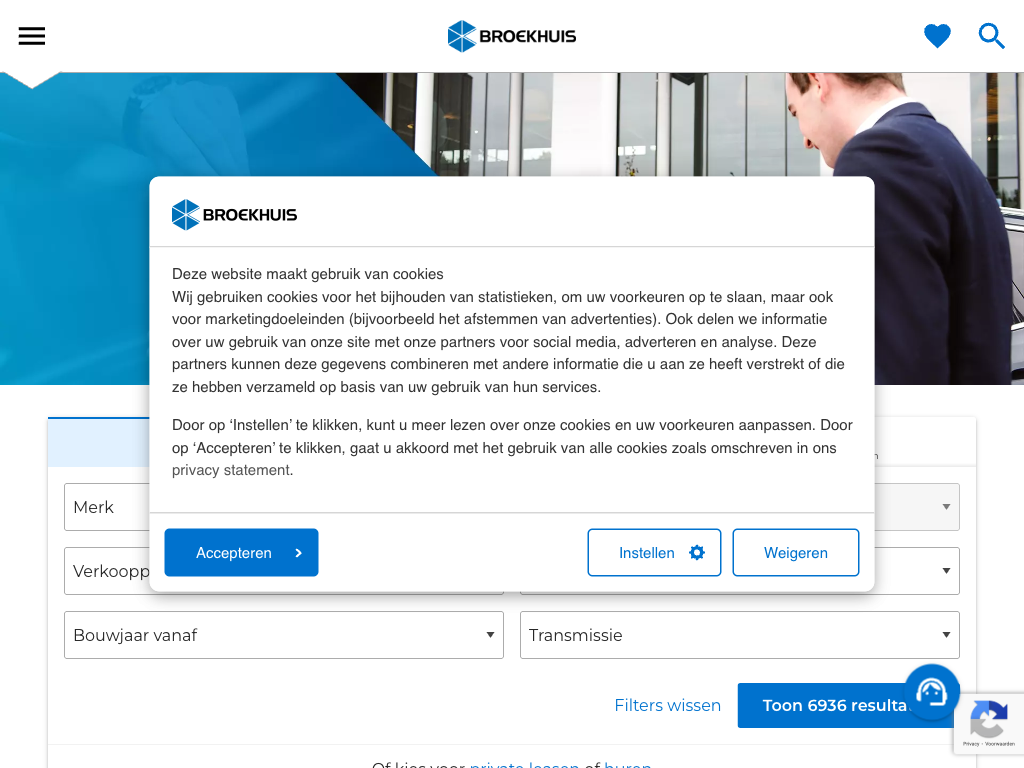Show the 6936 results button
This screenshot has height=768, width=1024.
[836, 705]
